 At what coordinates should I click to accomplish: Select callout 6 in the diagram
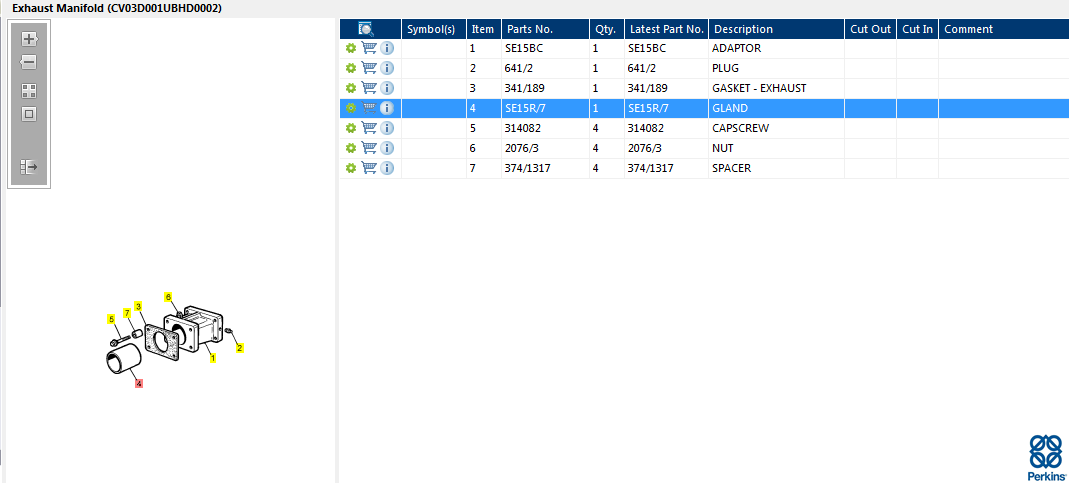click(x=168, y=297)
